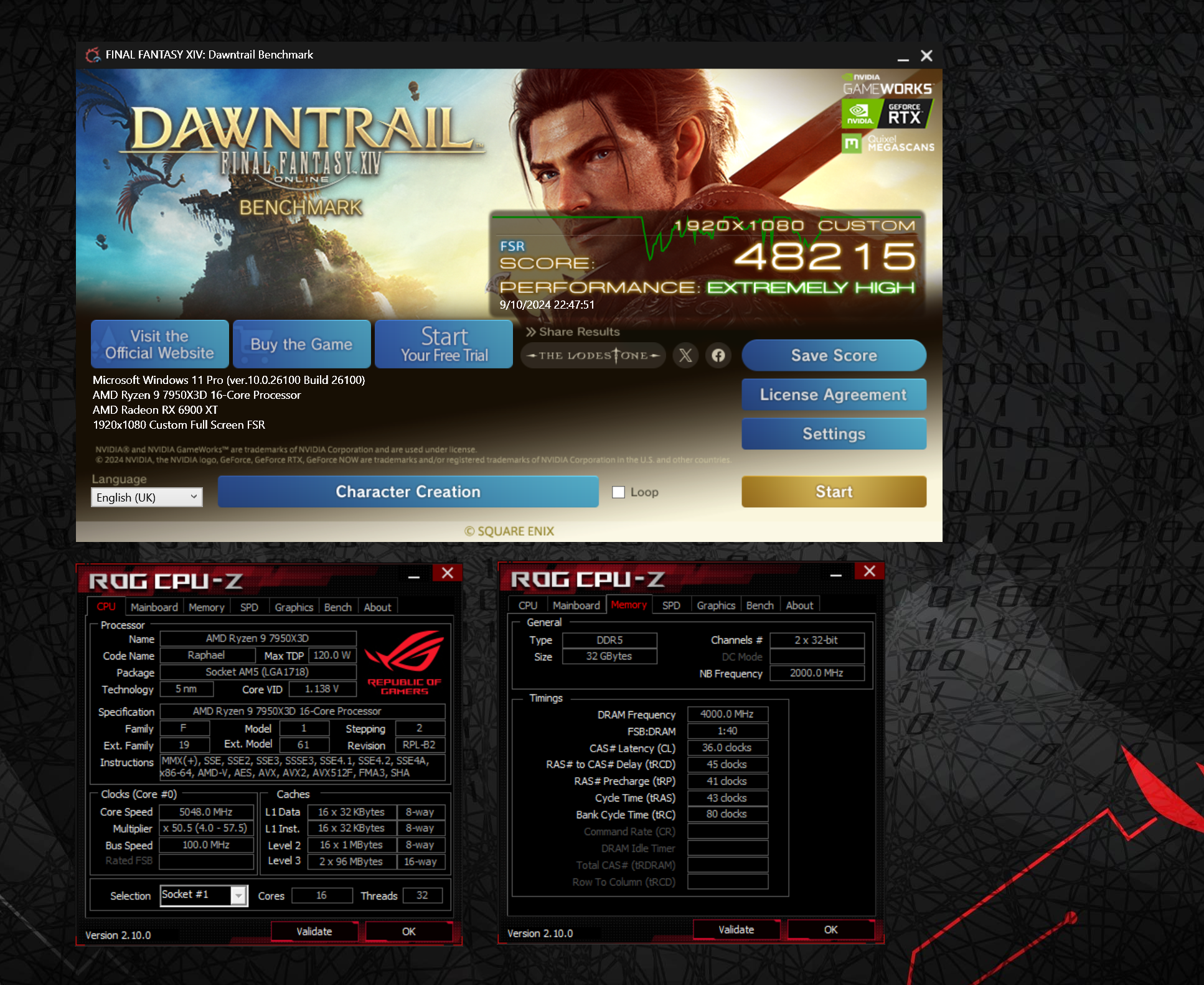1204x985 pixels.
Task: Select Memory tab in right CPU-Z window
Action: tap(629, 605)
